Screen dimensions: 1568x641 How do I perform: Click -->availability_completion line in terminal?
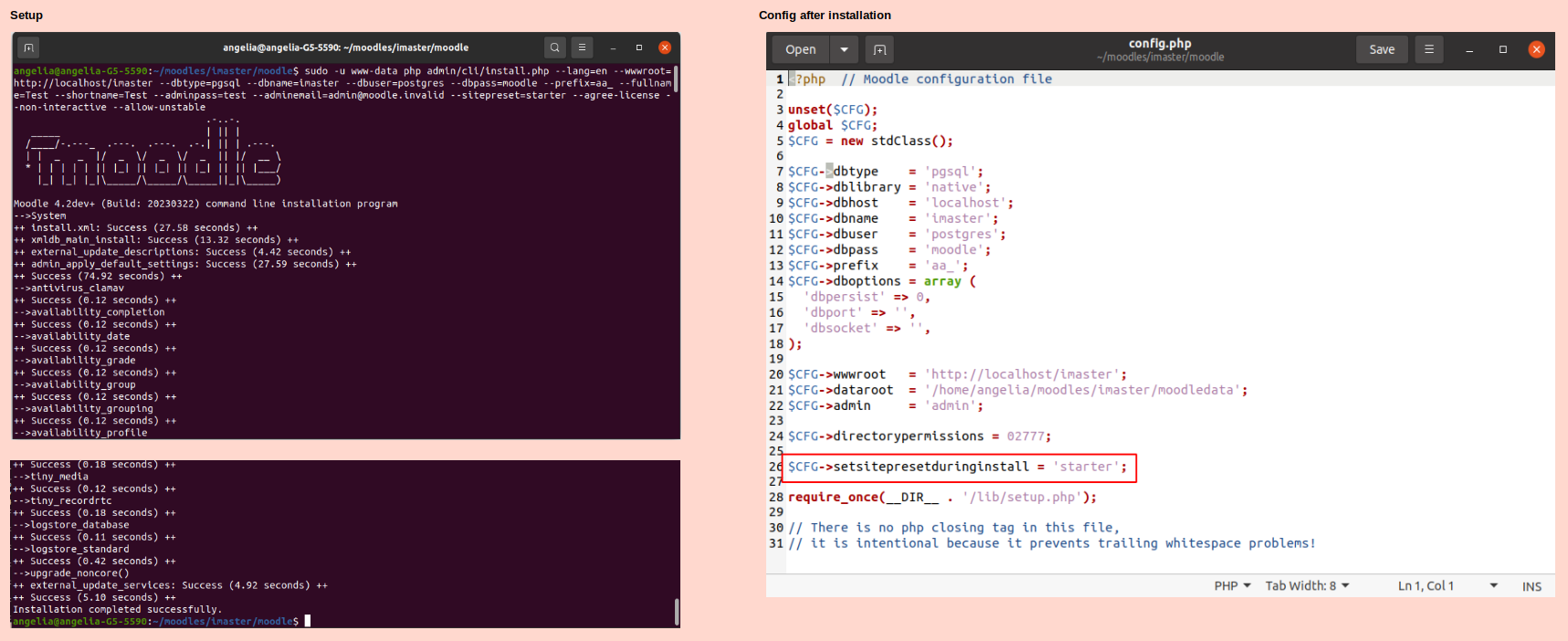[x=89, y=312]
